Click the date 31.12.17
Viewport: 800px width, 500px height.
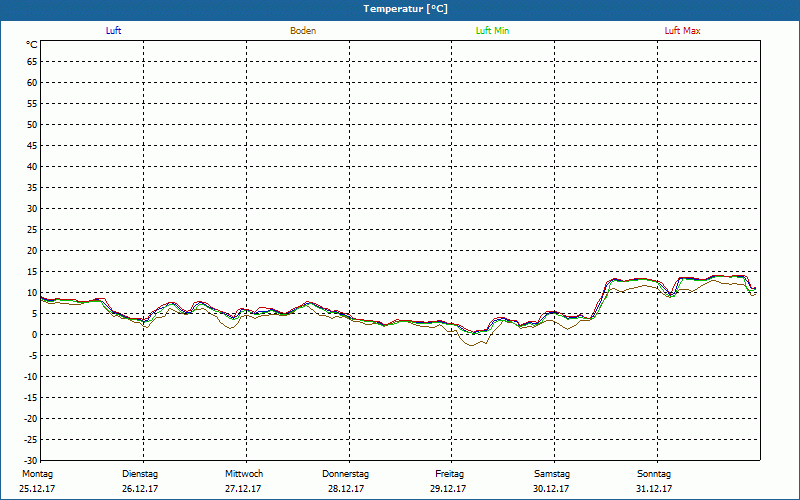click(x=654, y=489)
